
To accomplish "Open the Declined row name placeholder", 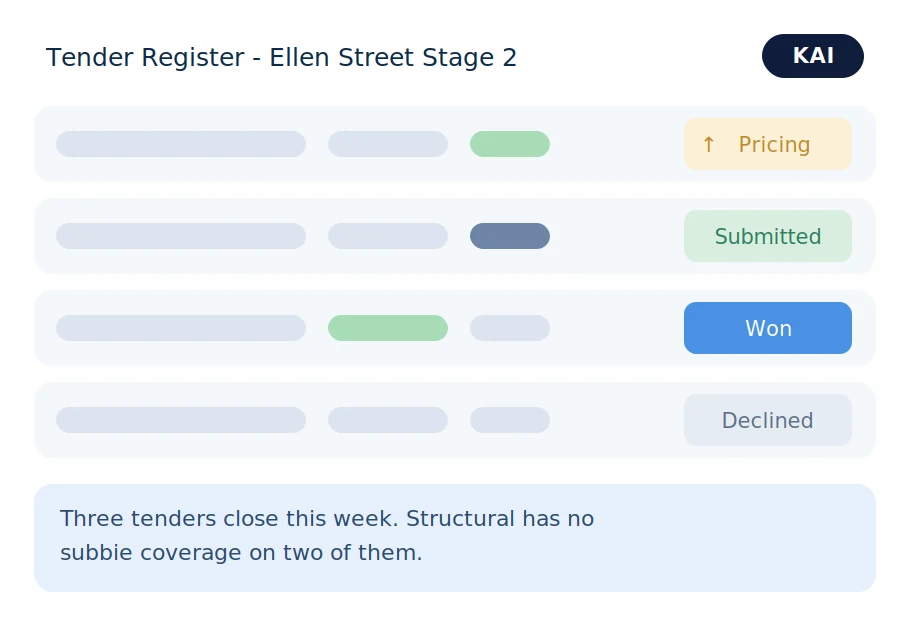I will [180, 420].
